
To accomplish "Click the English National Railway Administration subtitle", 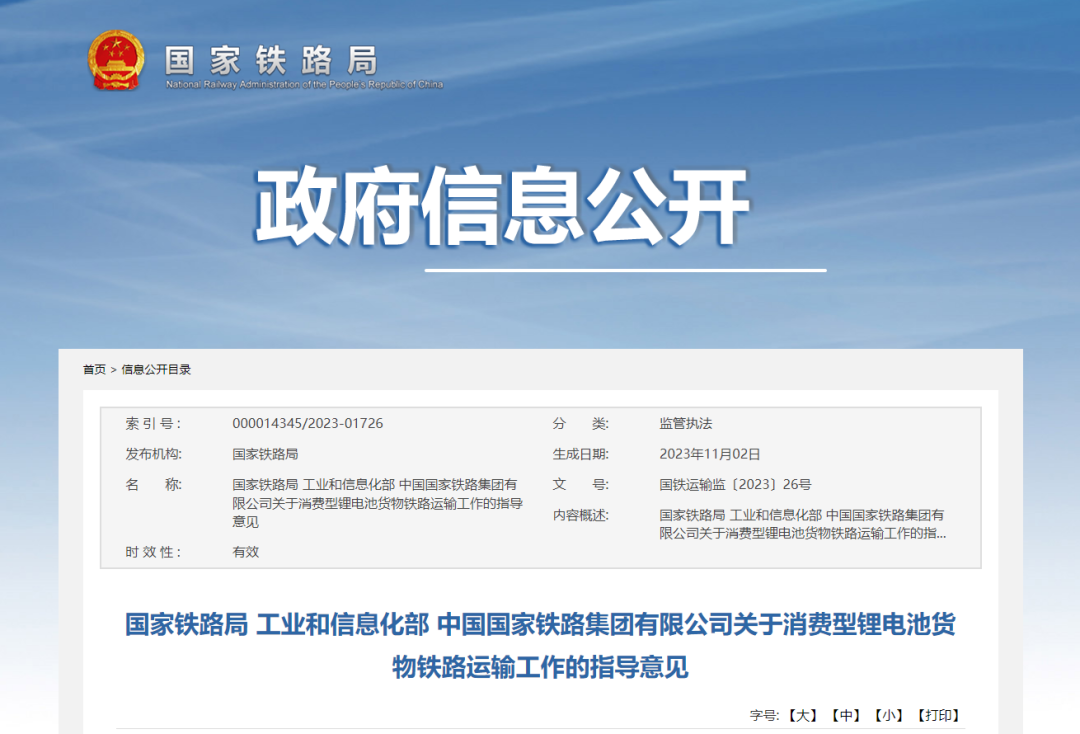I will click(304, 84).
